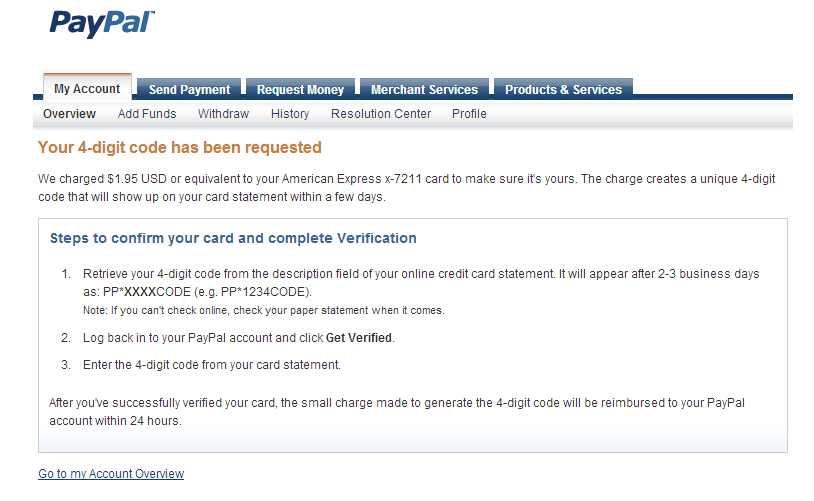Open the Merchant Services tab
Viewport: 814px width, 501px height.
click(x=424, y=89)
